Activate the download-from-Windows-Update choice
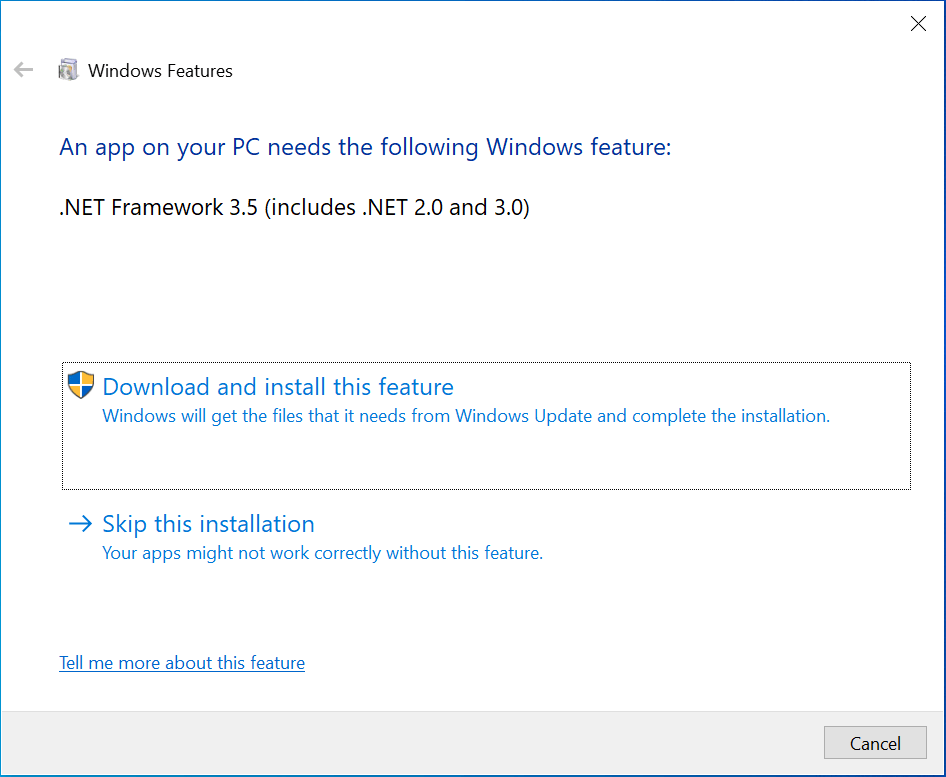Viewport: 946px width, 777px height. click(x=278, y=386)
